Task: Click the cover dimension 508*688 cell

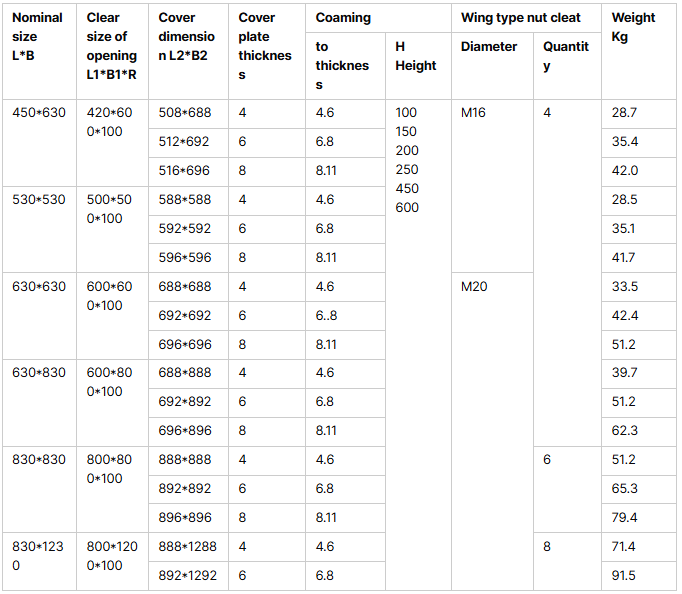Action: pos(185,113)
